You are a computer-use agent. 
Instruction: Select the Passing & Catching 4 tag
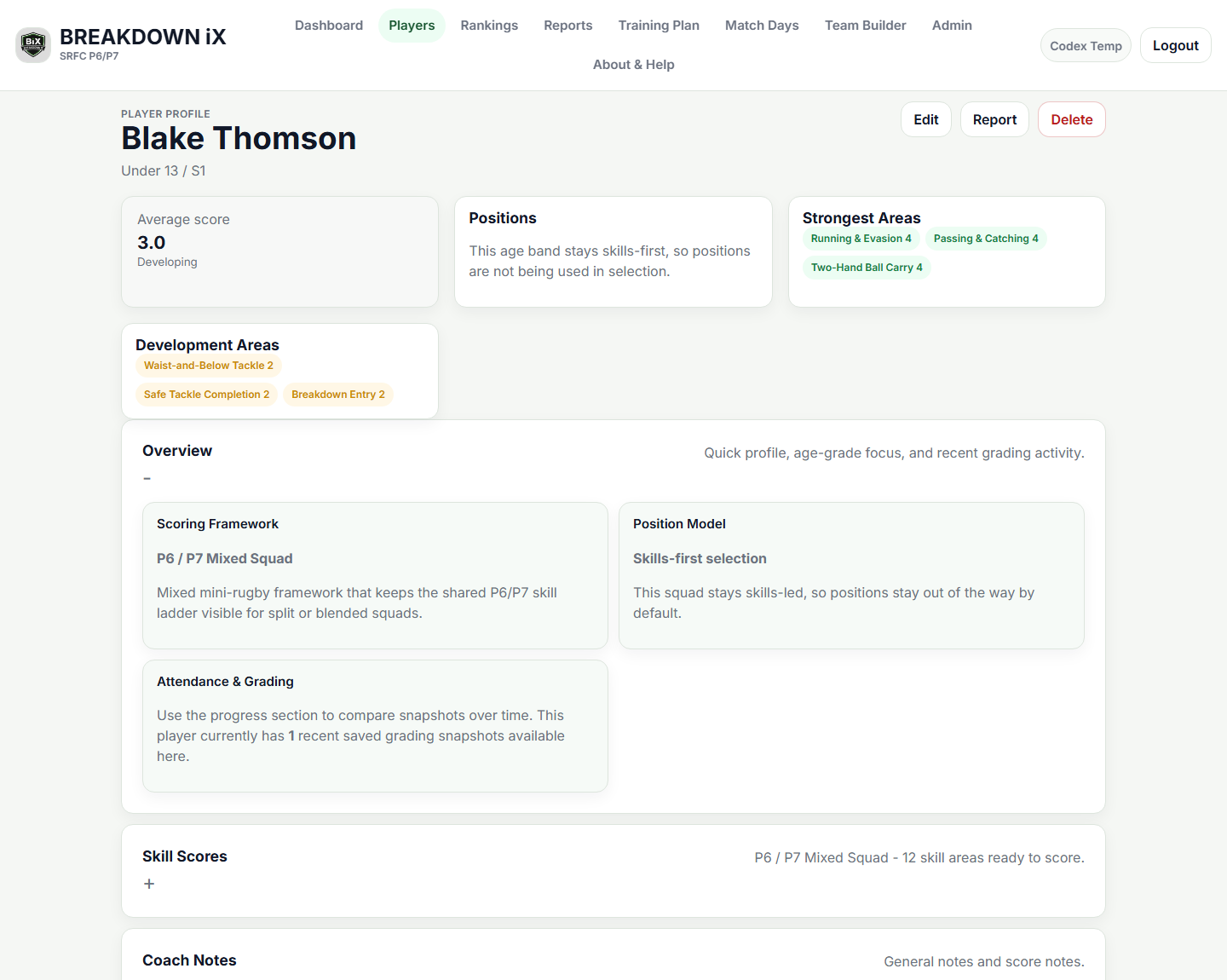(986, 239)
